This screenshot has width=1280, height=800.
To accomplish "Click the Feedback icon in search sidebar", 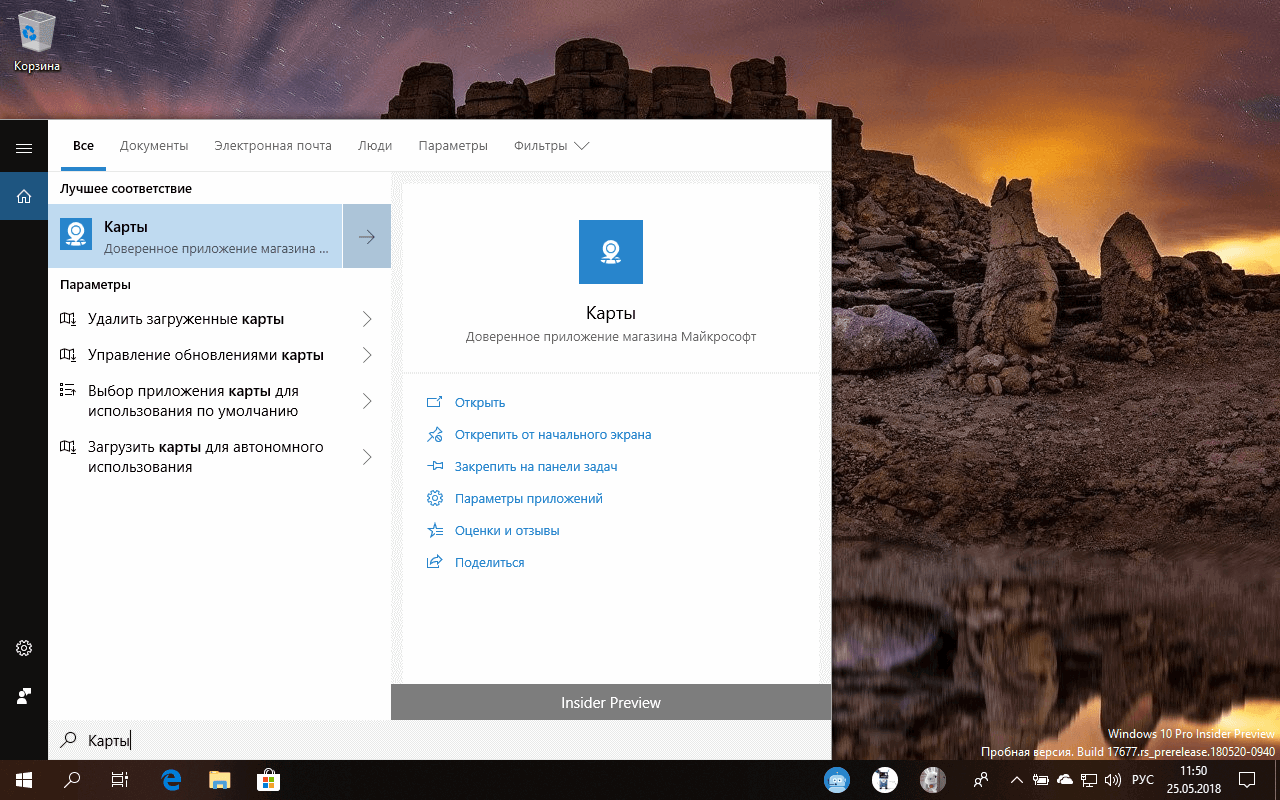I will click(24, 696).
